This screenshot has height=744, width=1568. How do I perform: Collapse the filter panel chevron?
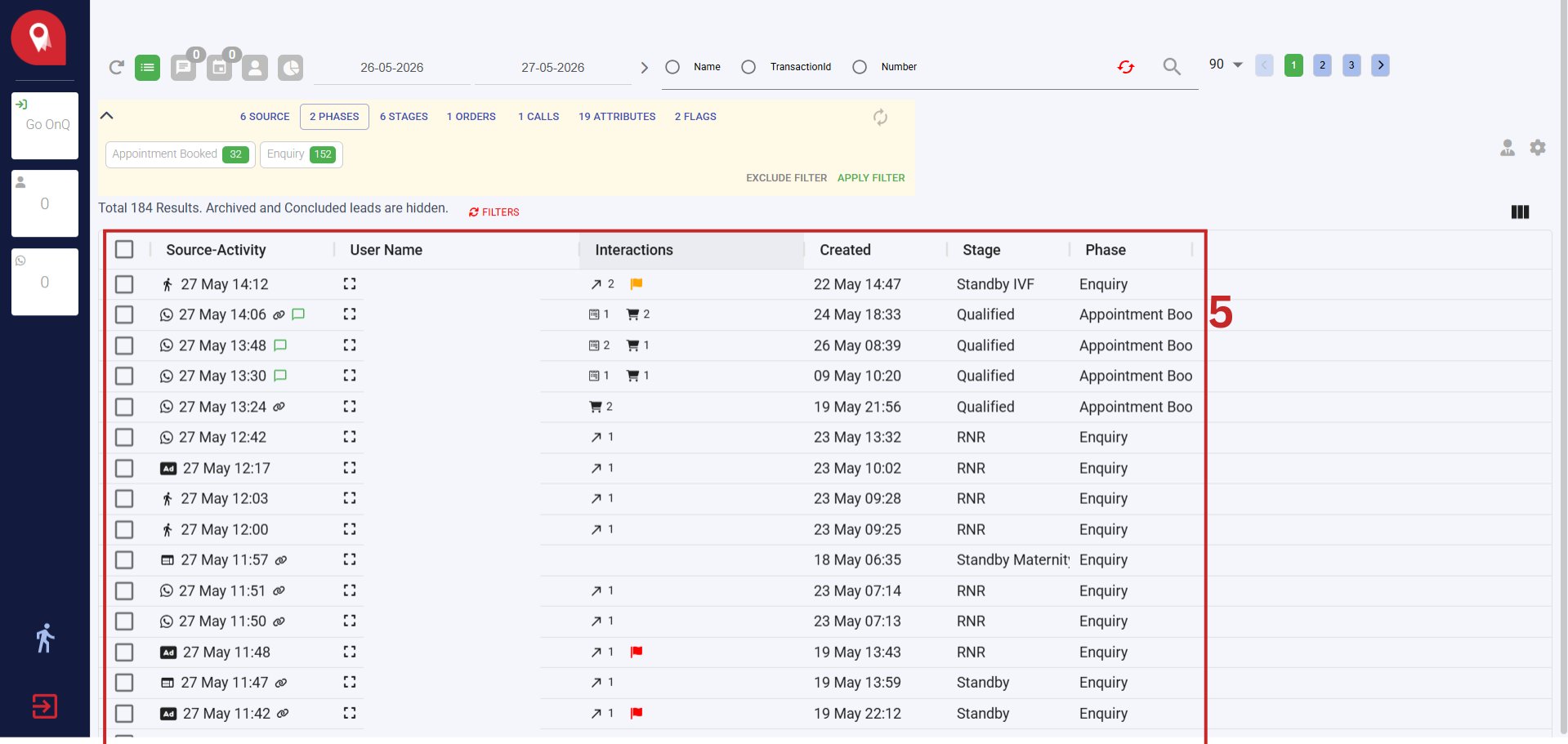106,115
